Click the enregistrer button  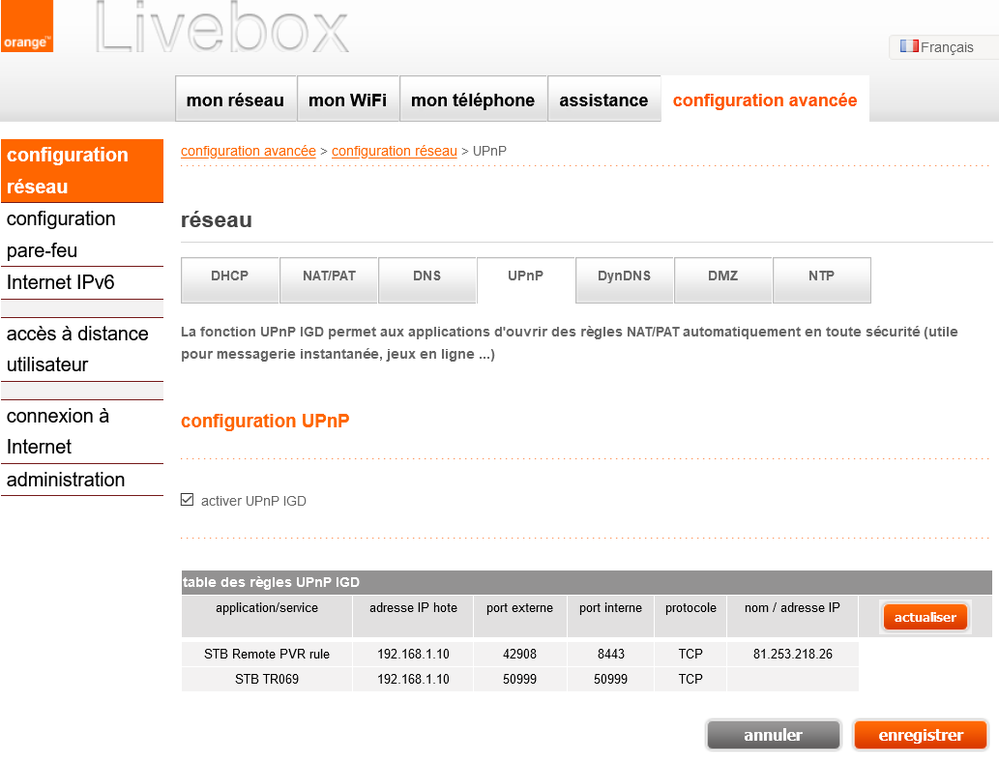pyautogui.click(x=921, y=735)
